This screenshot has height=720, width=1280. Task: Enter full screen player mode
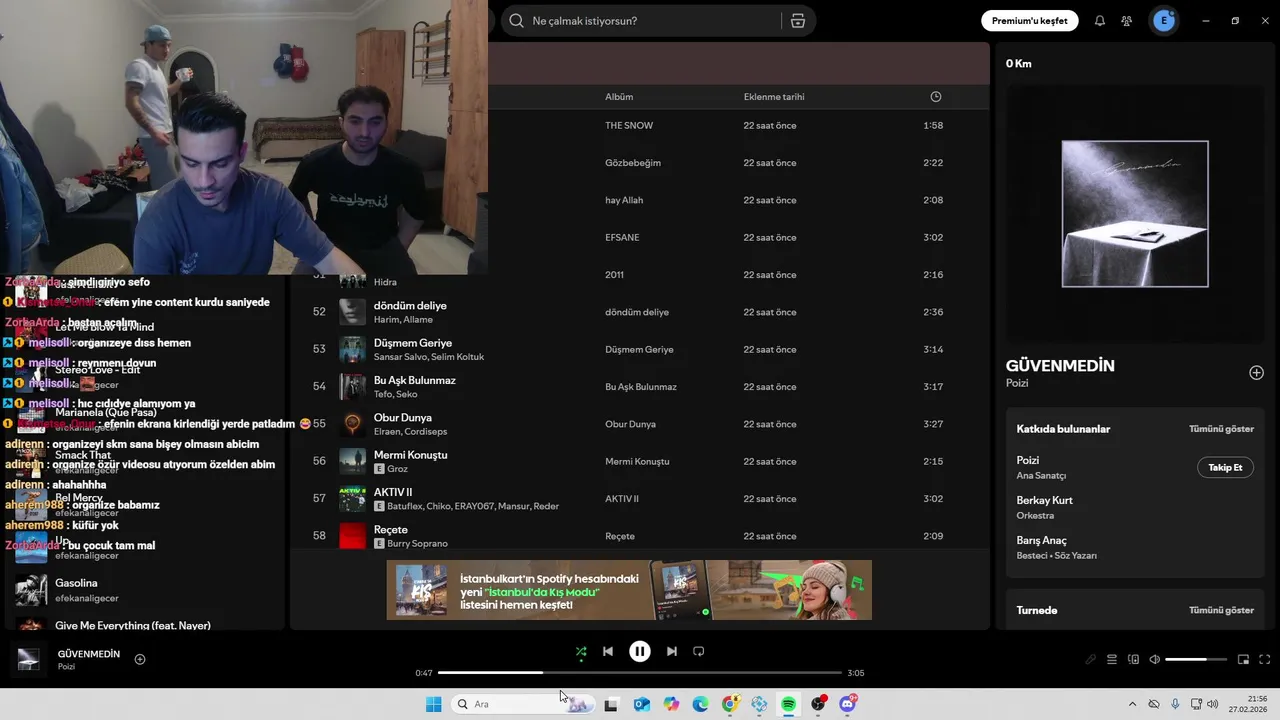point(1265,659)
